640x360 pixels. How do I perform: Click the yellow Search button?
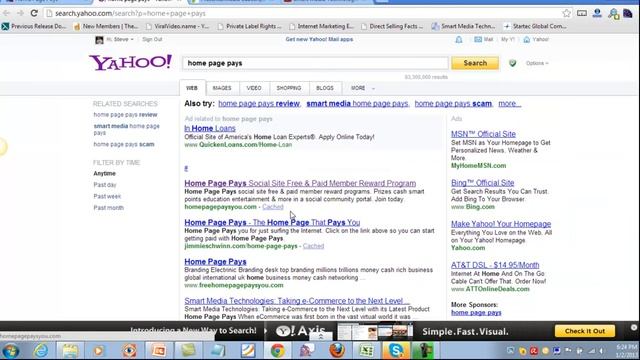click(475, 63)
